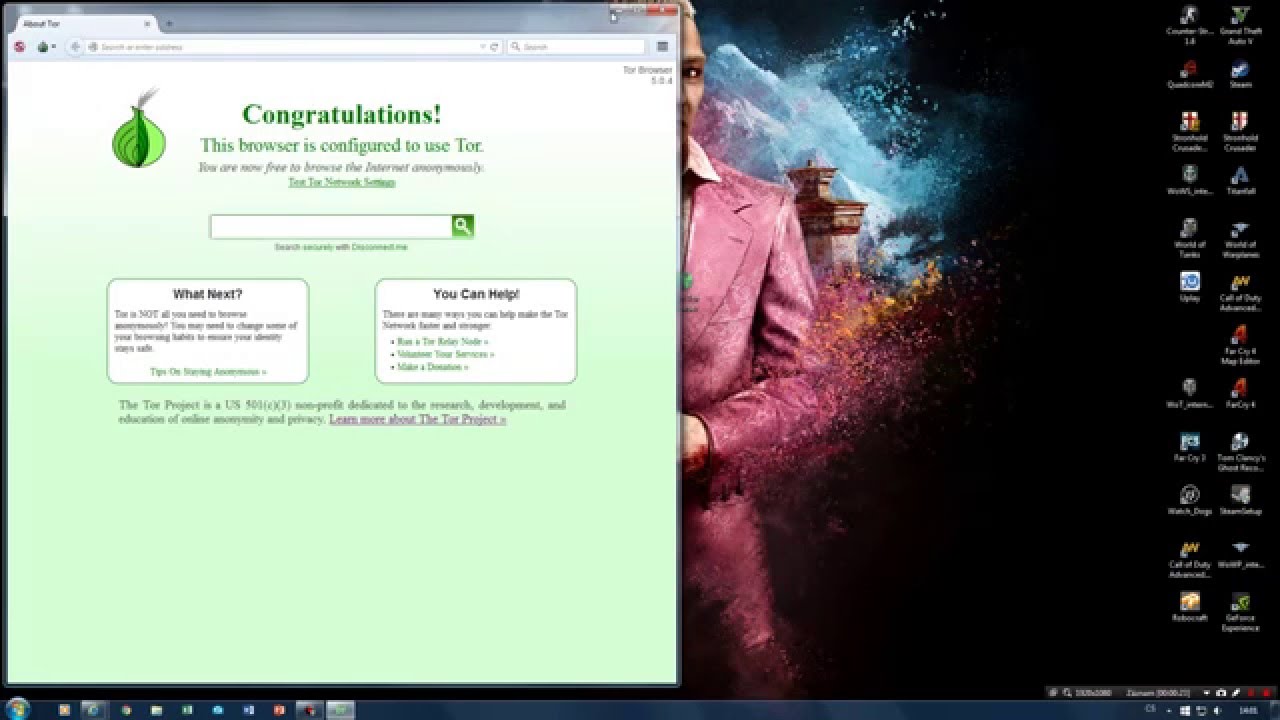Click the Tor onion logo image
This screenshot has height=720, width=1280.
pyautogui.click(x=139, y=128)
